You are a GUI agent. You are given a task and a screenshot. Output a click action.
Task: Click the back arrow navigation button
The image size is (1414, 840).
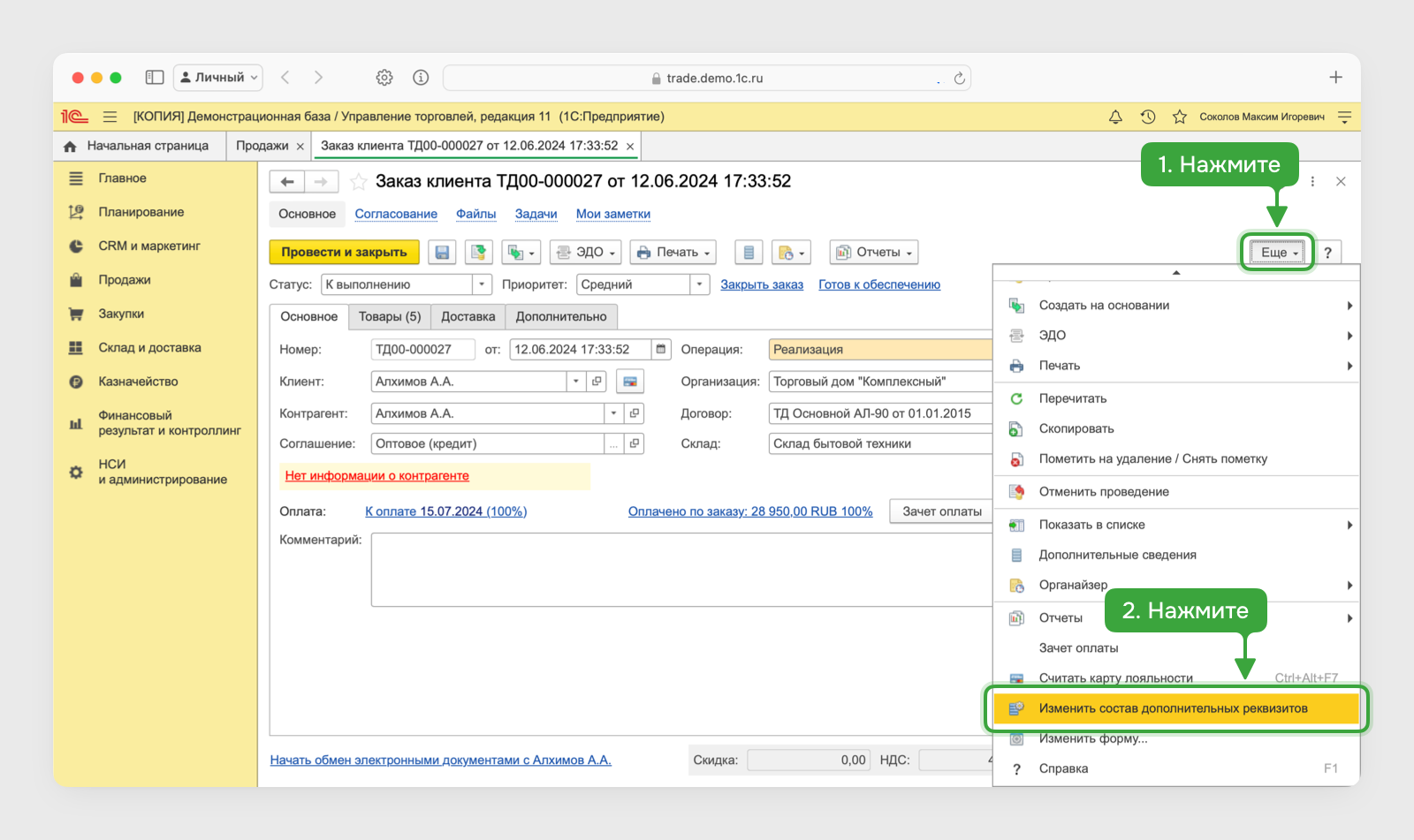[287, 182]
